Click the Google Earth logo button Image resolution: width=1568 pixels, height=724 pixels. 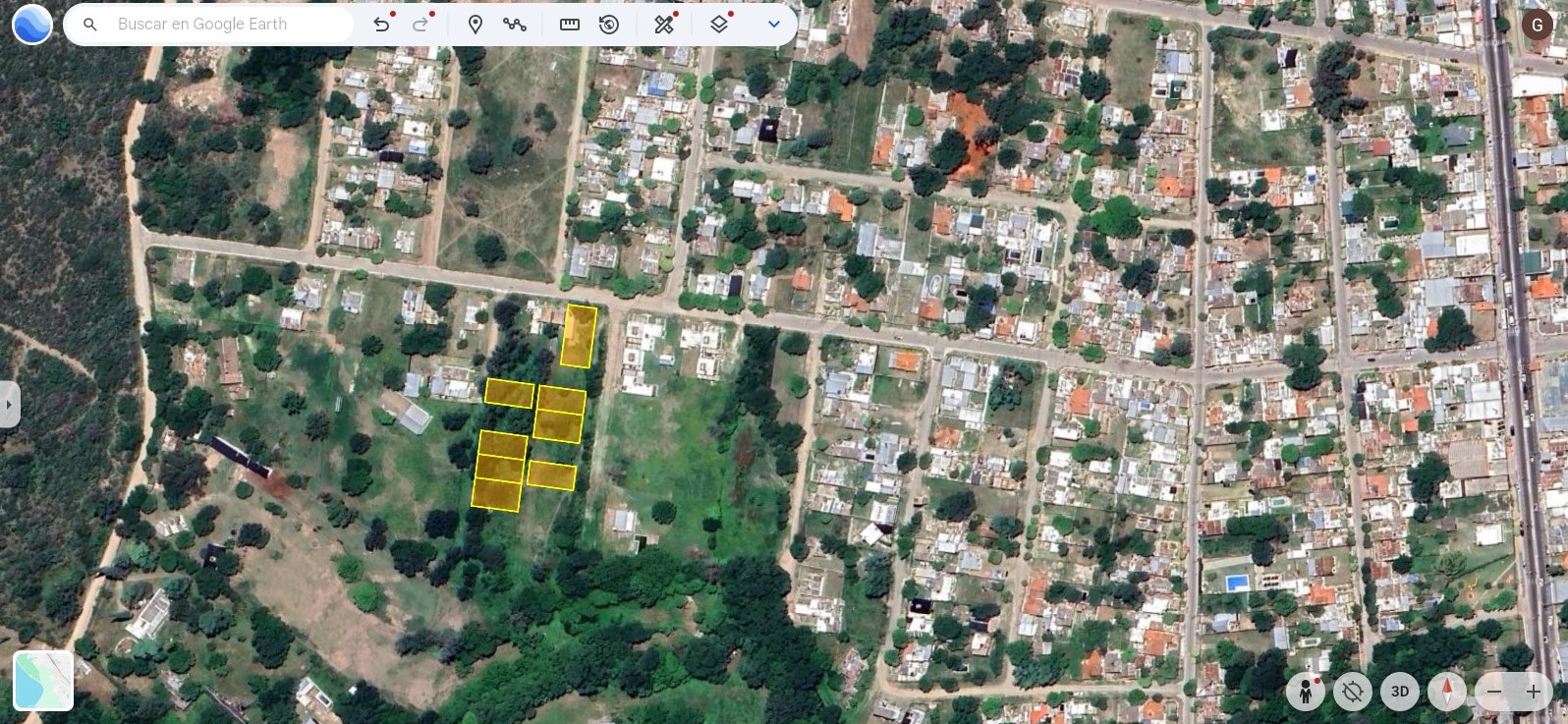(31, 25)
